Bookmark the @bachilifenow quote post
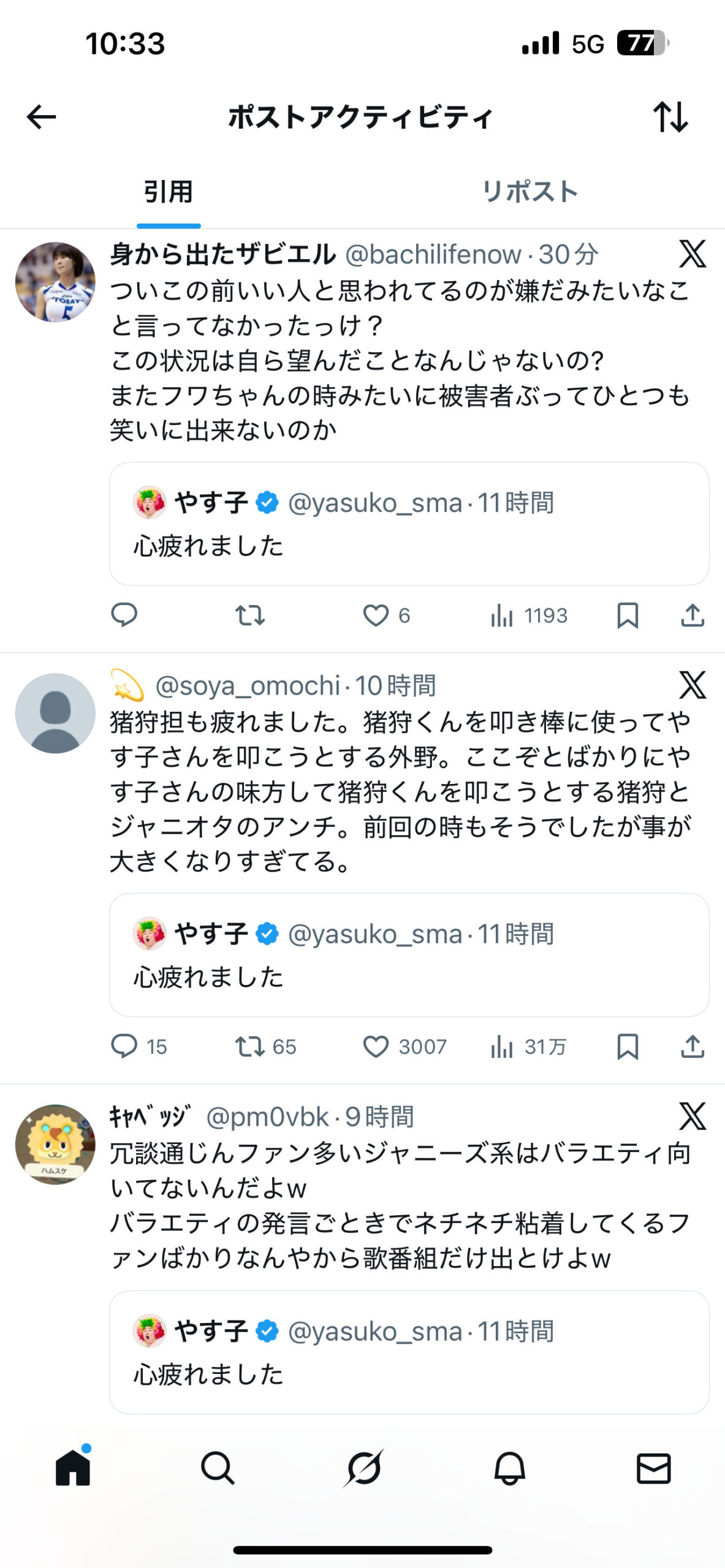The width and height of the screenshot is (725, 1568). click(x=628, y=616)
